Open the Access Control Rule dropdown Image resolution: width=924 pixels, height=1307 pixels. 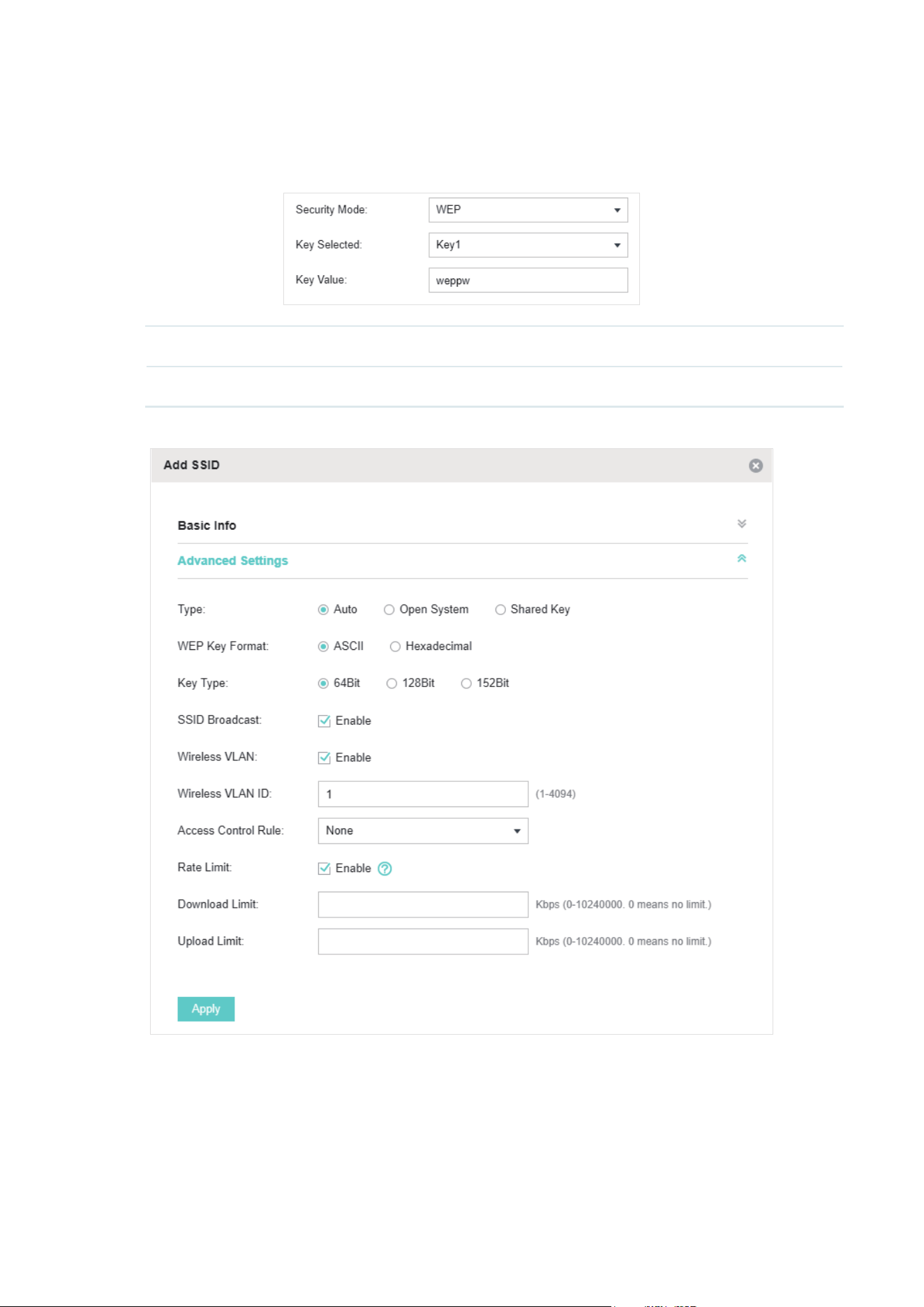pyautogui.click(x=423, y=831)
